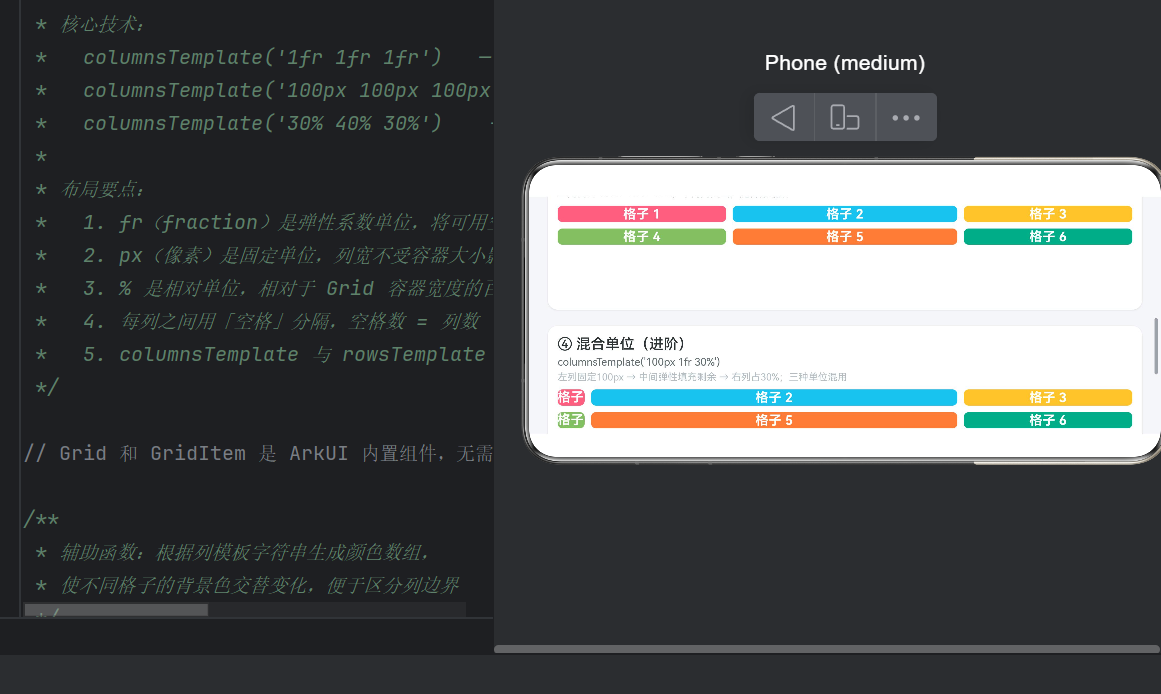Tap green 格子 4 cell in the preview
Viewport: 1161px width, 694px height.
(641, 237)
